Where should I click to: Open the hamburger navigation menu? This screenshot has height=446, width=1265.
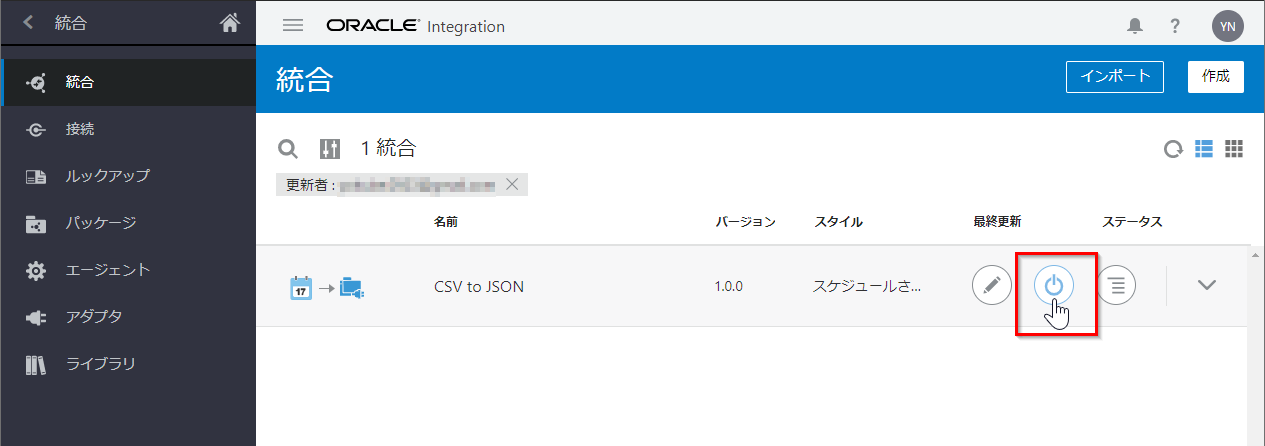(293, 26)
